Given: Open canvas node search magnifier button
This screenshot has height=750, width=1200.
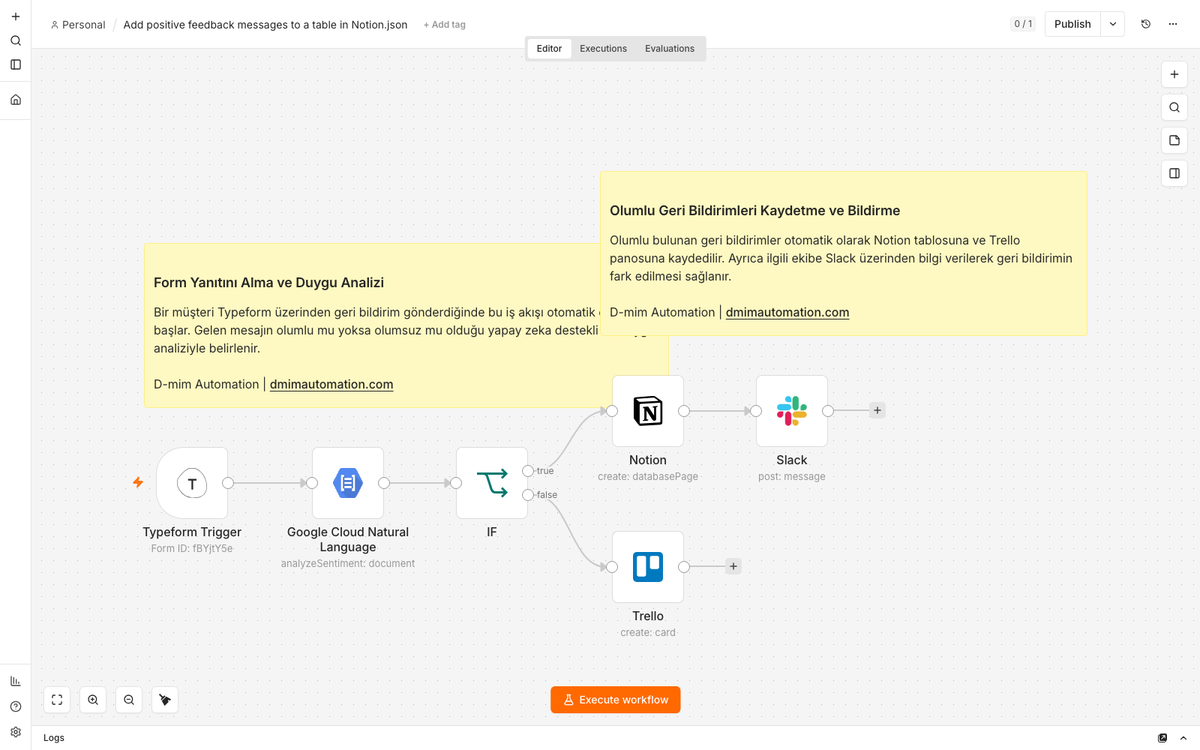Looking at the screenshot, I should [x=1175, y=107].
